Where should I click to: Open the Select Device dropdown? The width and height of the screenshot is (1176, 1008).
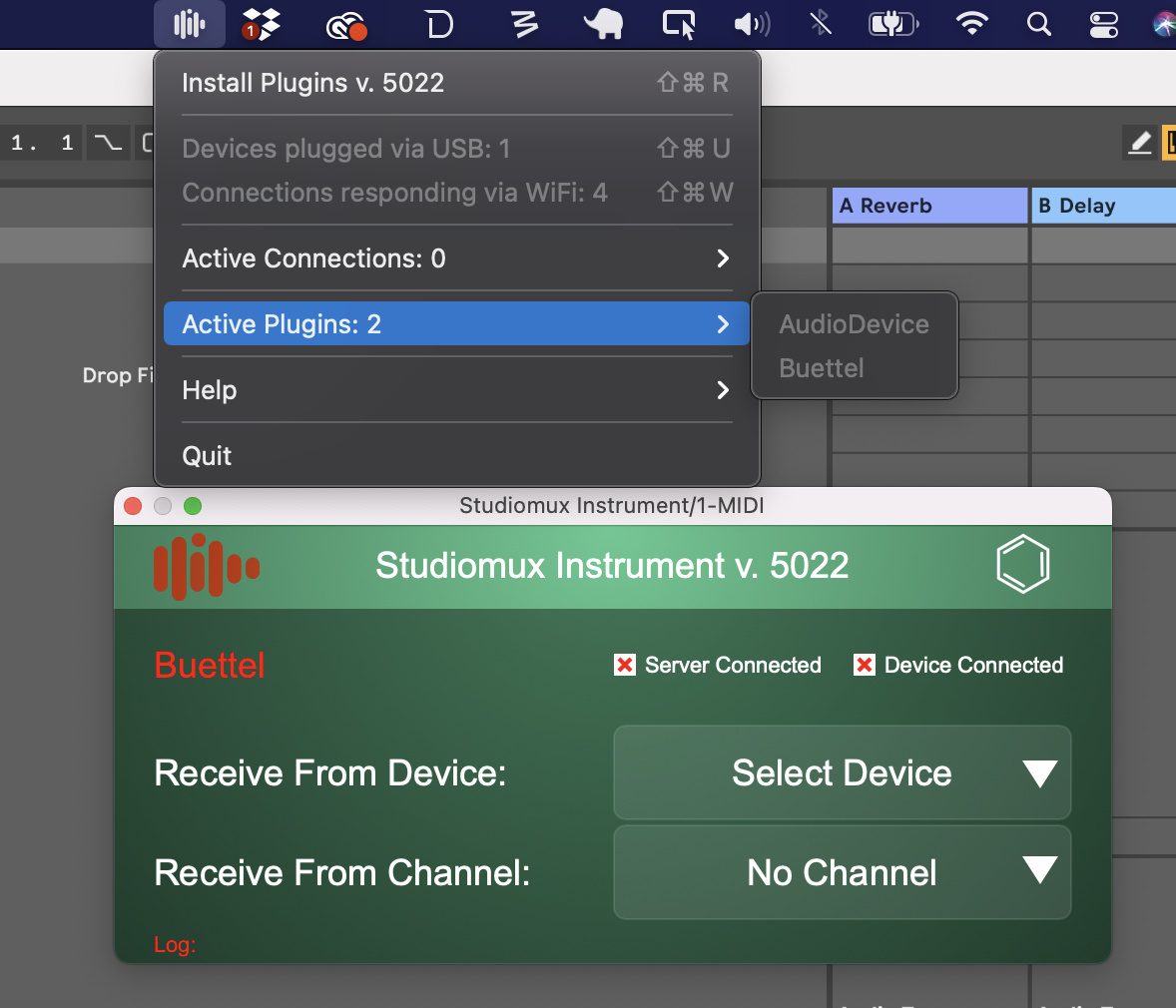point(842,773)
